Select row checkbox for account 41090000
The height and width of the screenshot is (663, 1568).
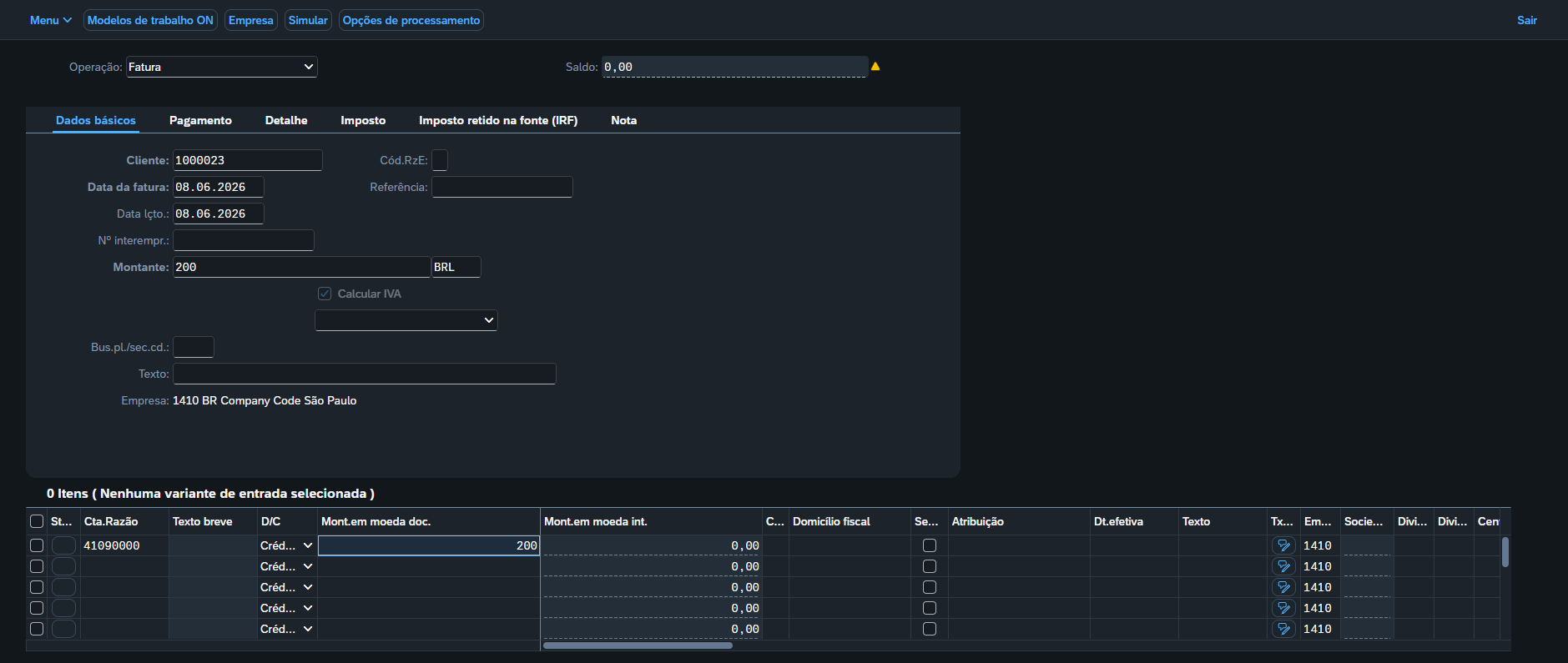[x=37, y=545]
